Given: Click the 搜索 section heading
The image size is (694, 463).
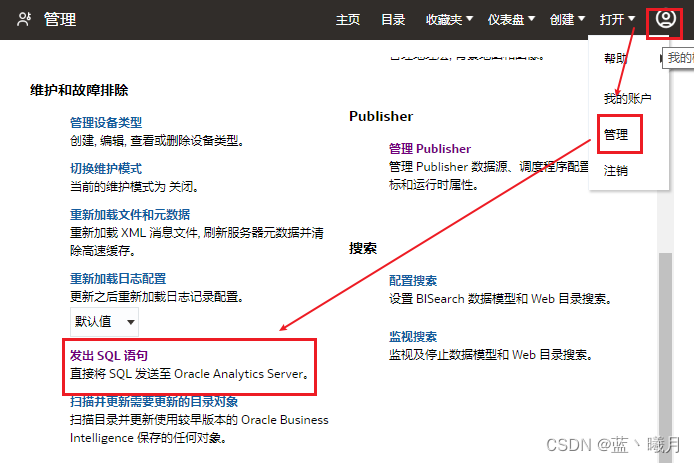Looking at the screenshot, I should [x=363, y=248].
